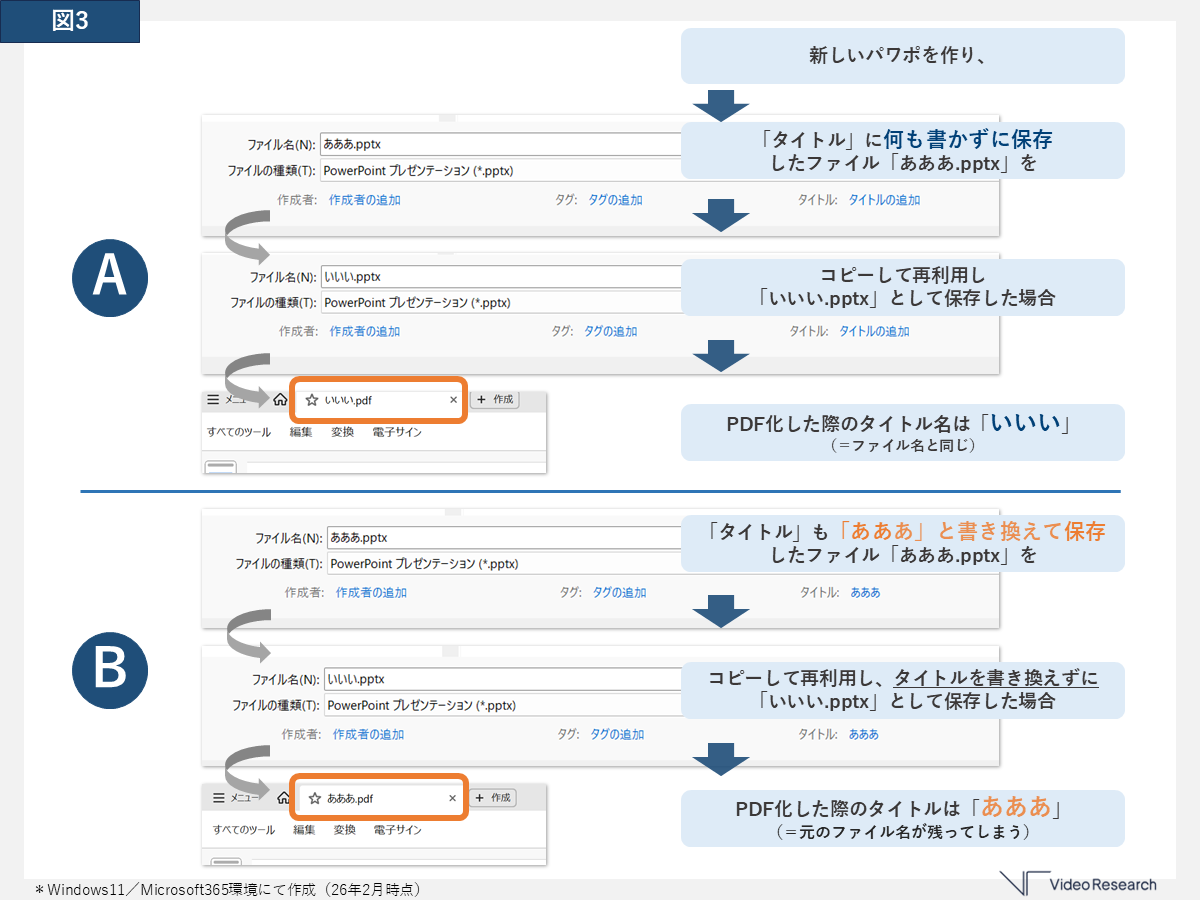Open すべてのツール under the あああ.pdf tab
Viewport: 1200px width, 900px height.
[x=244, y=830]
